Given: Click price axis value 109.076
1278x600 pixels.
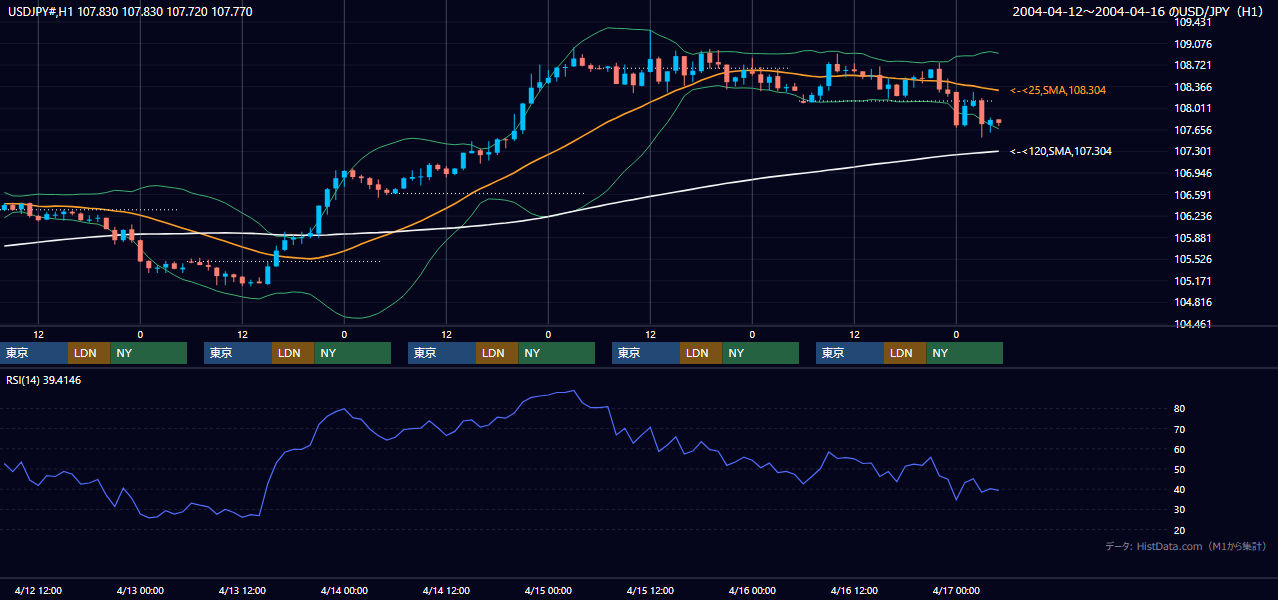Looking at the screenshot, I should pos(1193,44).
